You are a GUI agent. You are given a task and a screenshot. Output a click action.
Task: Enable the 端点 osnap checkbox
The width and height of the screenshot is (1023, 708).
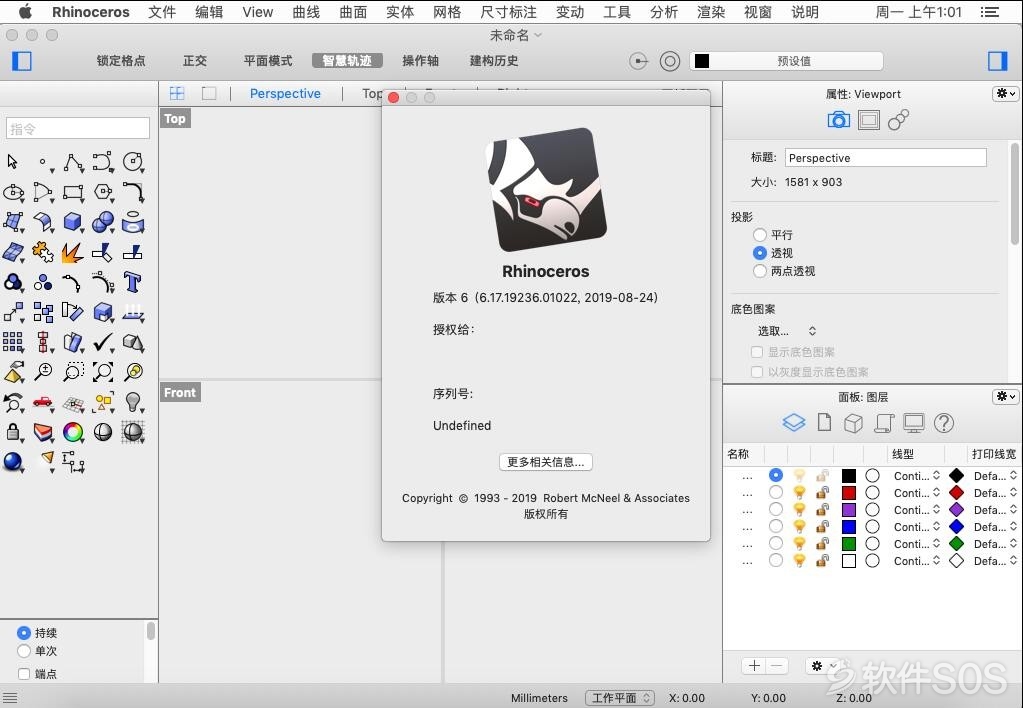click(24, 673)
